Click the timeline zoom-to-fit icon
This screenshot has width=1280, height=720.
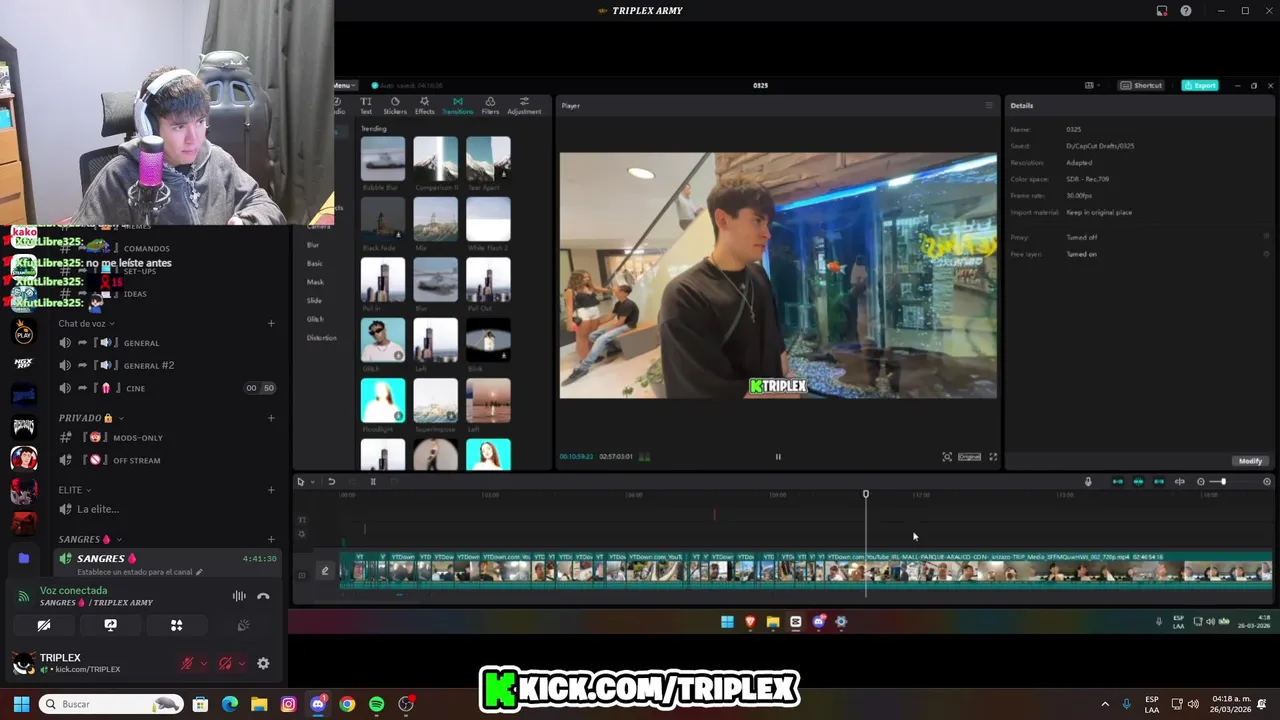click(x=1267, y=482)
